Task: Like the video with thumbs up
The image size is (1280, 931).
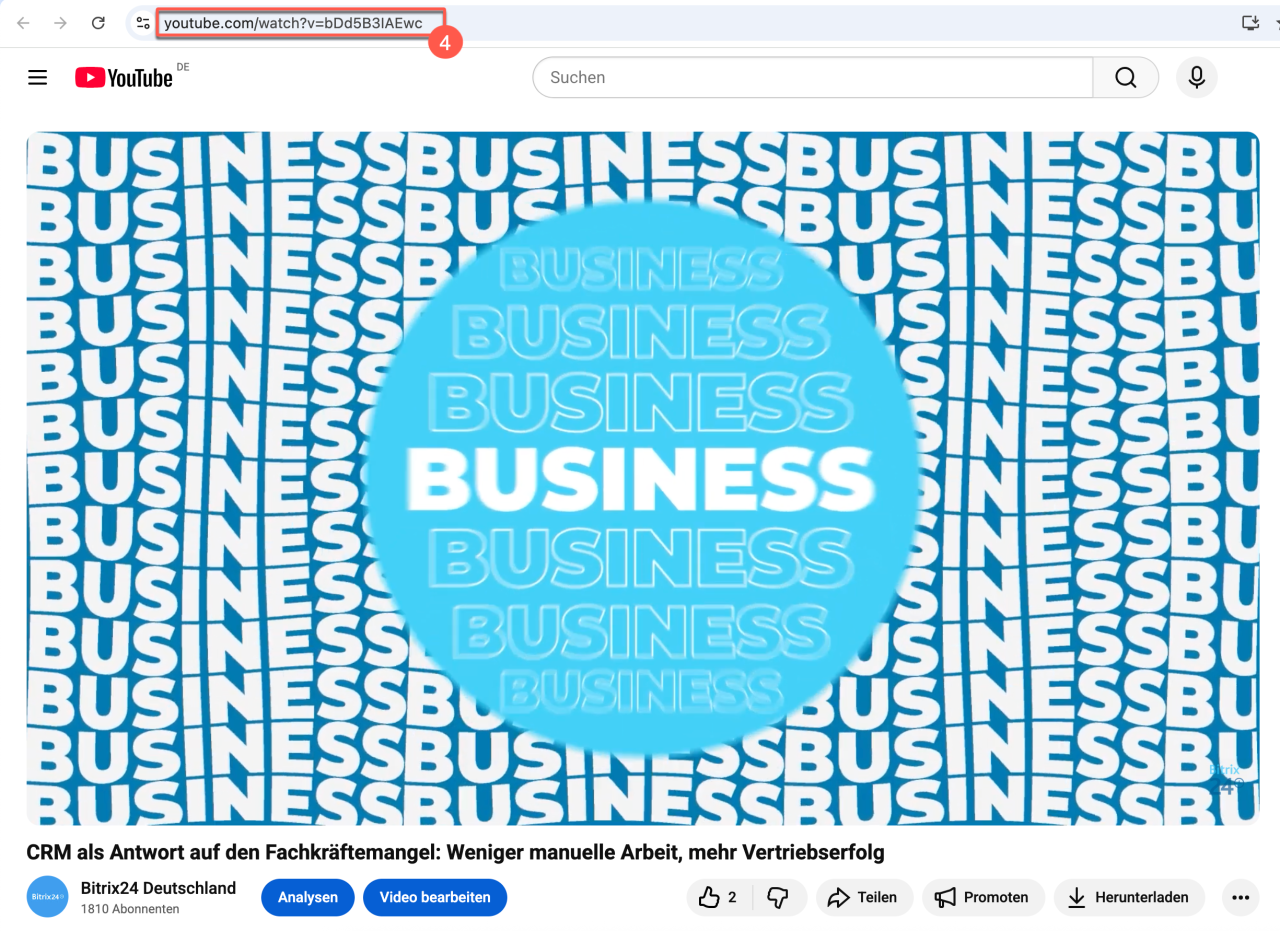Action: coord(719,897)
